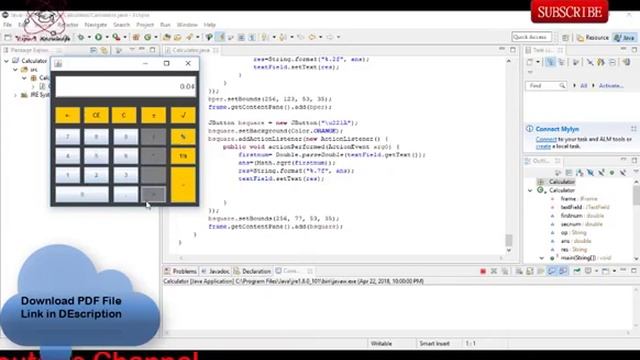
Task: Open the File menu
Action: (7, 25)
